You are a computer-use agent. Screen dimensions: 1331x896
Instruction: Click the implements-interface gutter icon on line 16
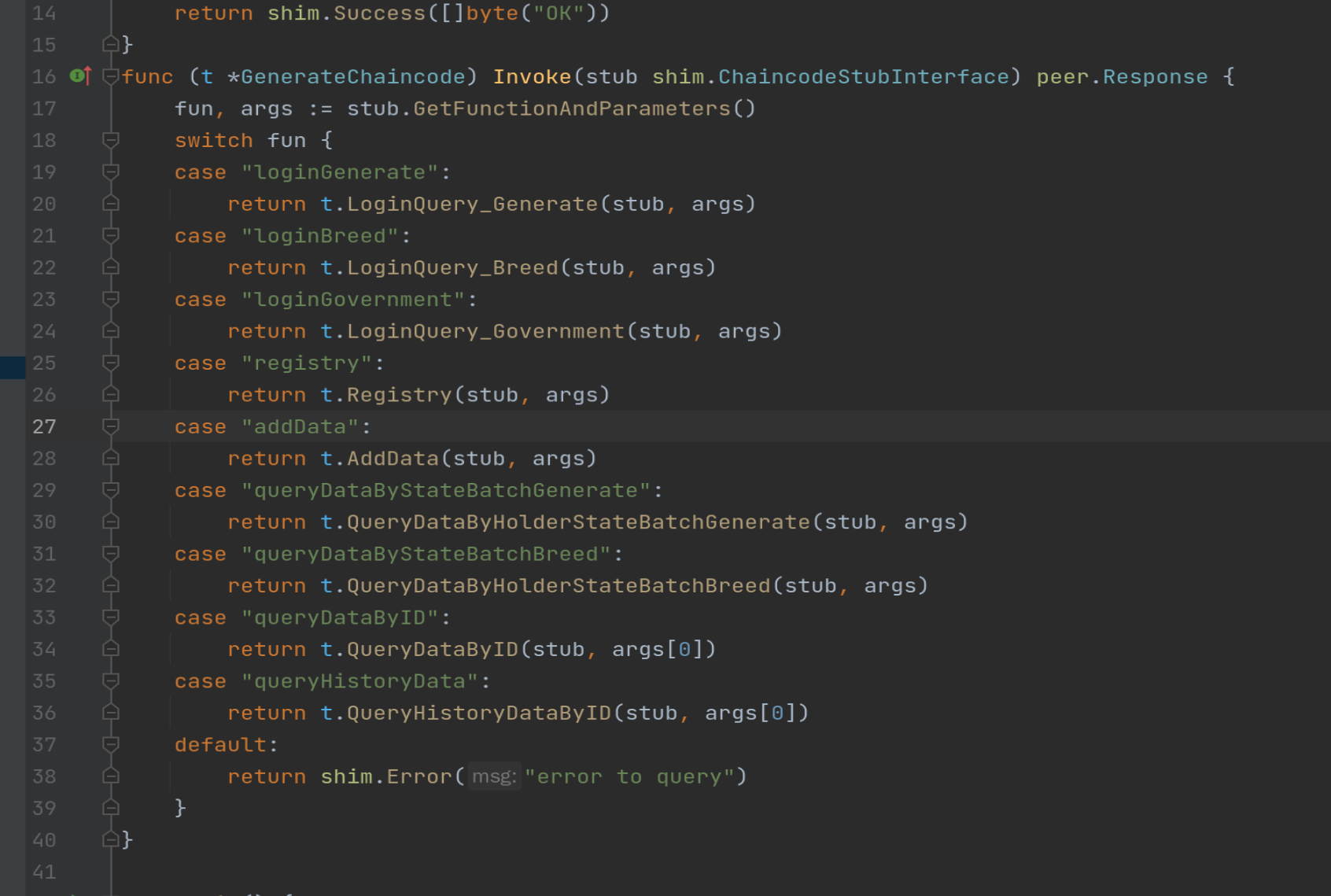(x=80, y=76)
